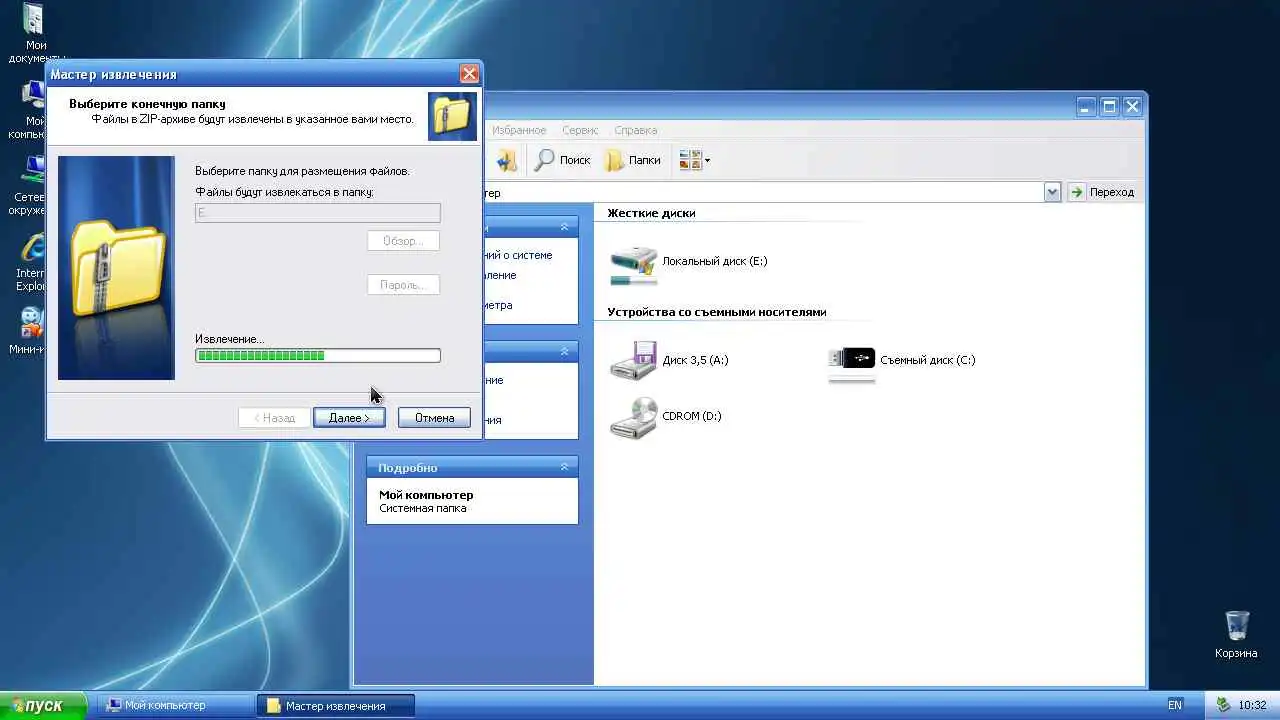
Task: Switch to Мой компьютер taskbar button
Action: click(x=174, y=706)
